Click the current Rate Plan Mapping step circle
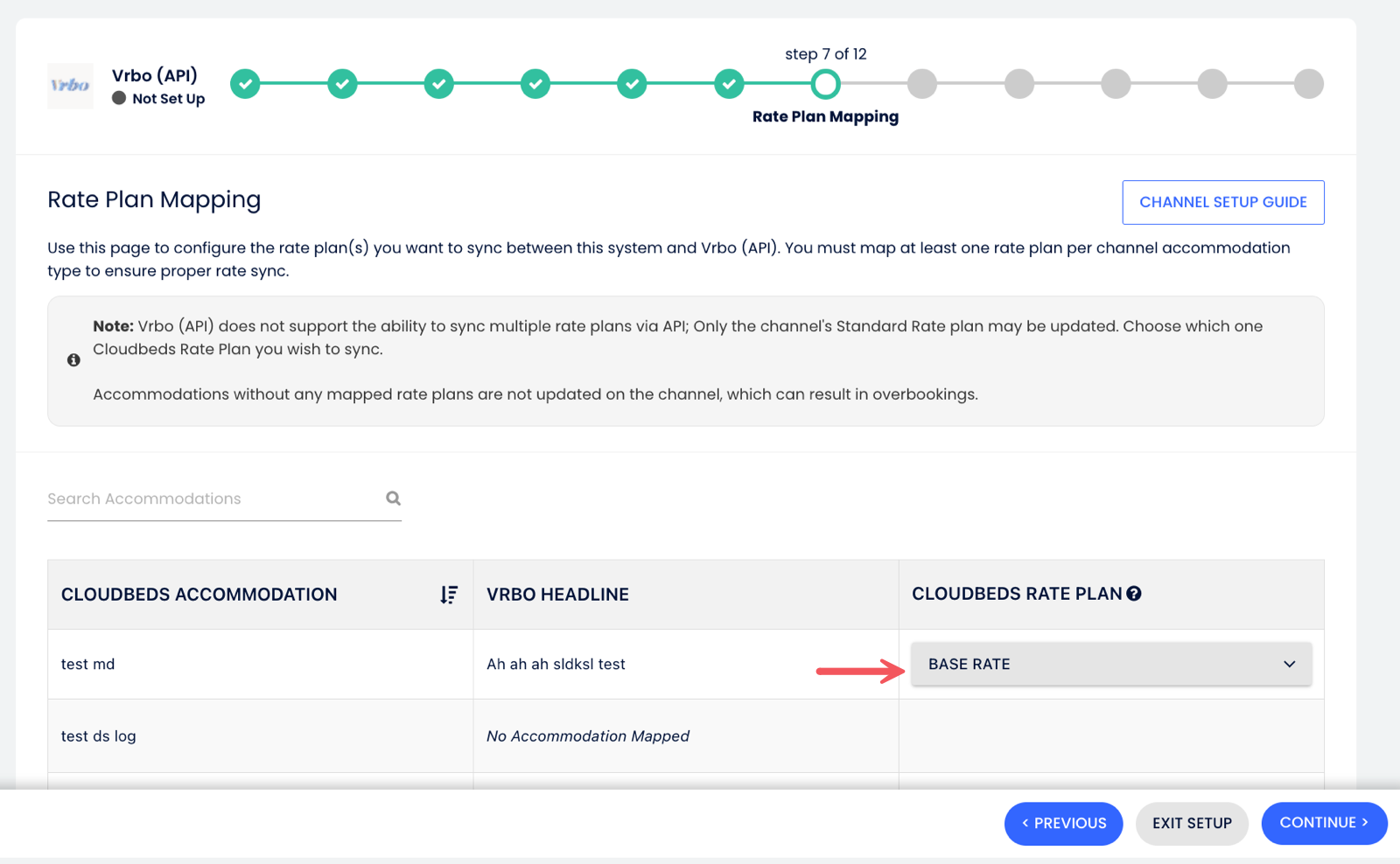This screenshot has height=864, width=1400. pyautogui.click(x=825, y=84)
